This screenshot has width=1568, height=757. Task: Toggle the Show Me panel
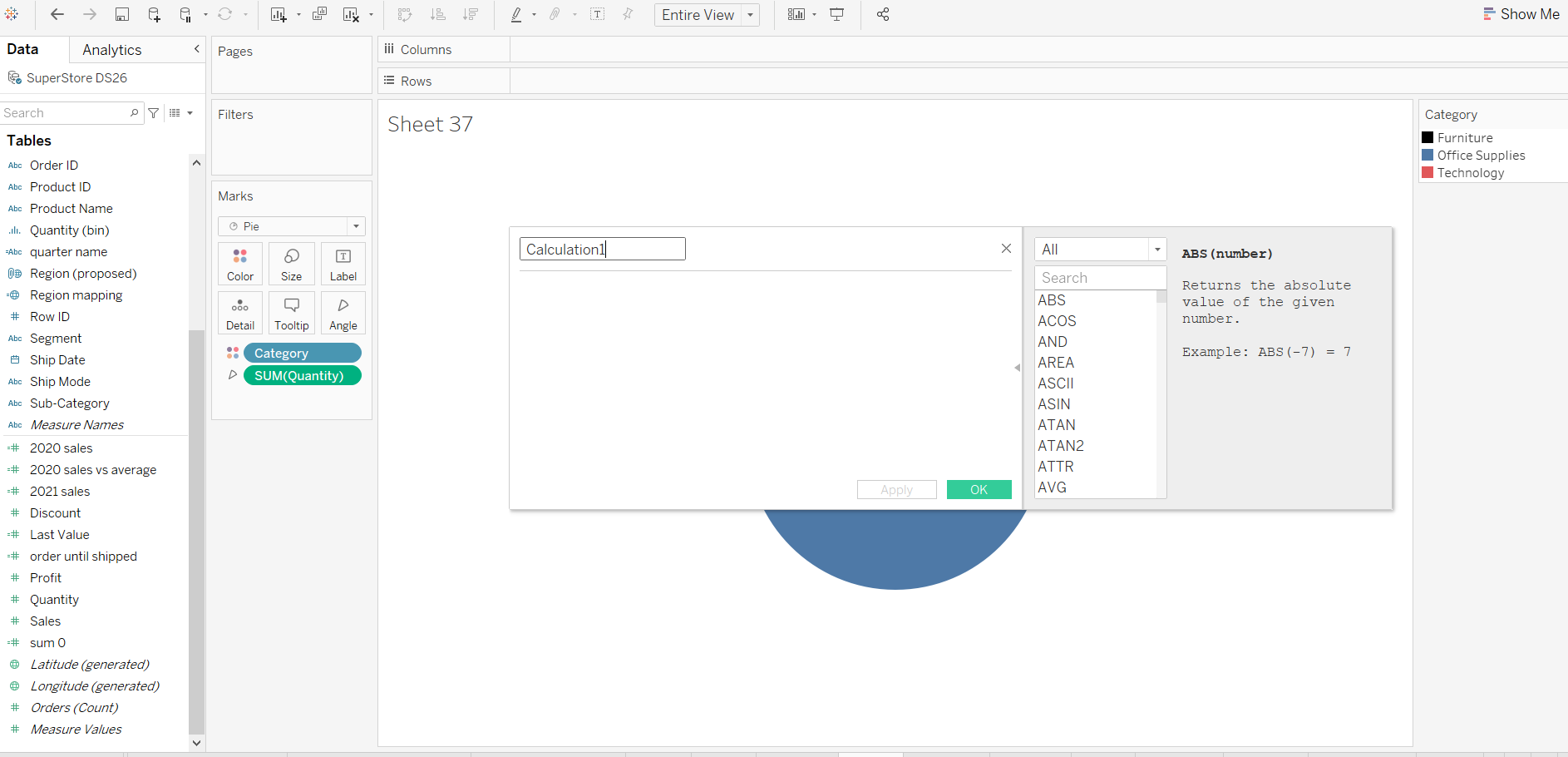(1521, 14)
